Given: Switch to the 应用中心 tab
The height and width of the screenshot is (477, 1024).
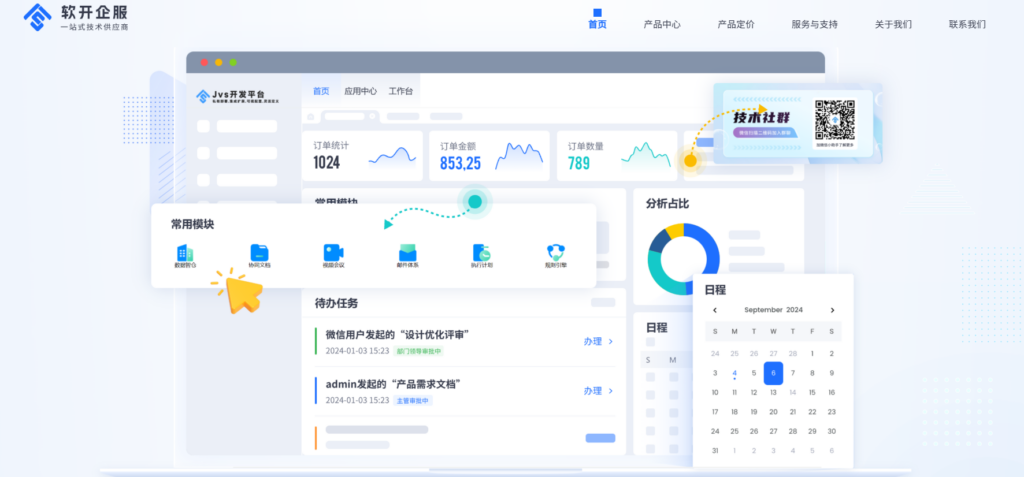Looking at the screenshot, I should pyautogui.click(x=360, y=91).
